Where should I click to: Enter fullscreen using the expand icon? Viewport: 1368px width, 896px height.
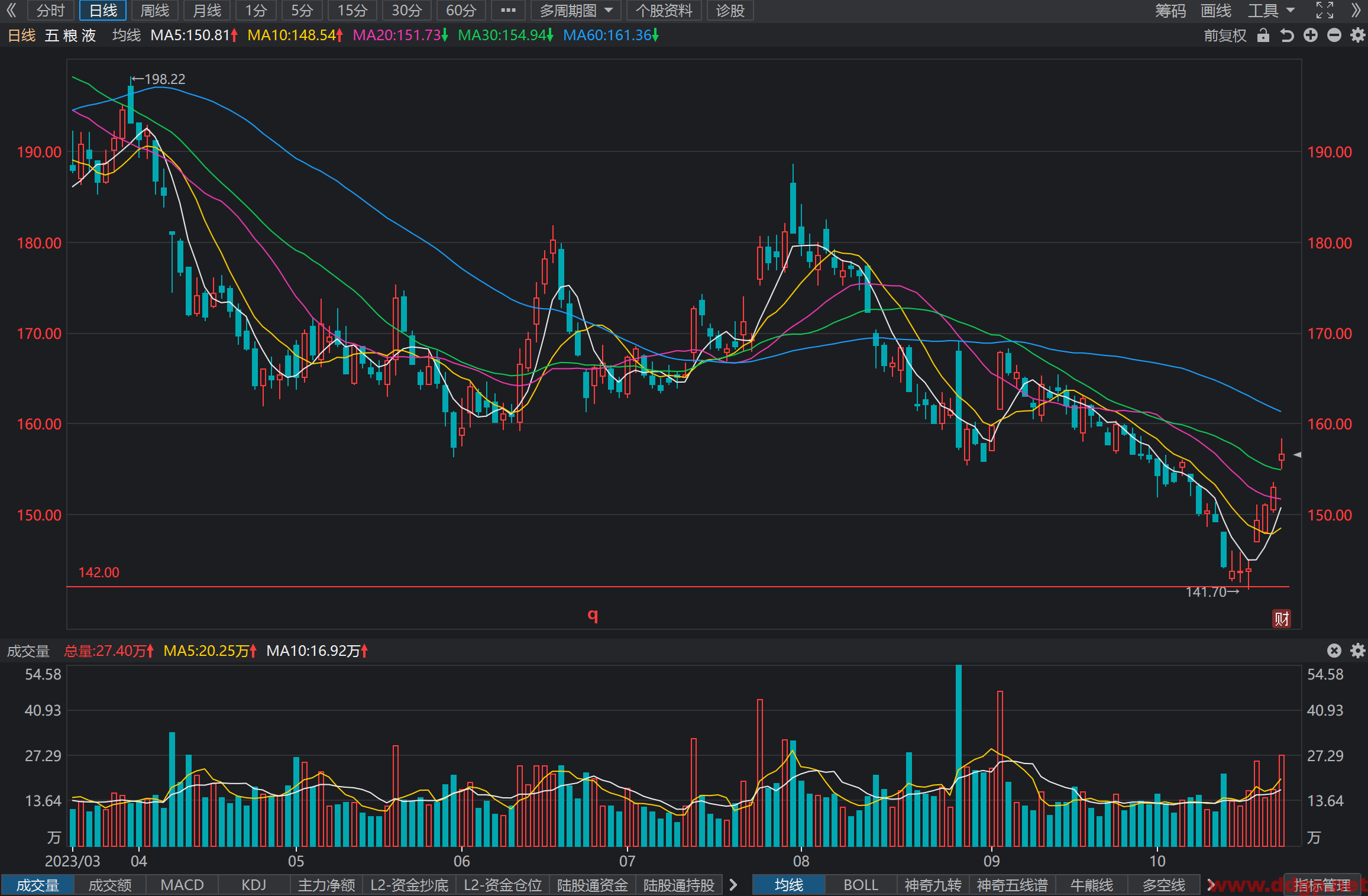(1325, 11)
